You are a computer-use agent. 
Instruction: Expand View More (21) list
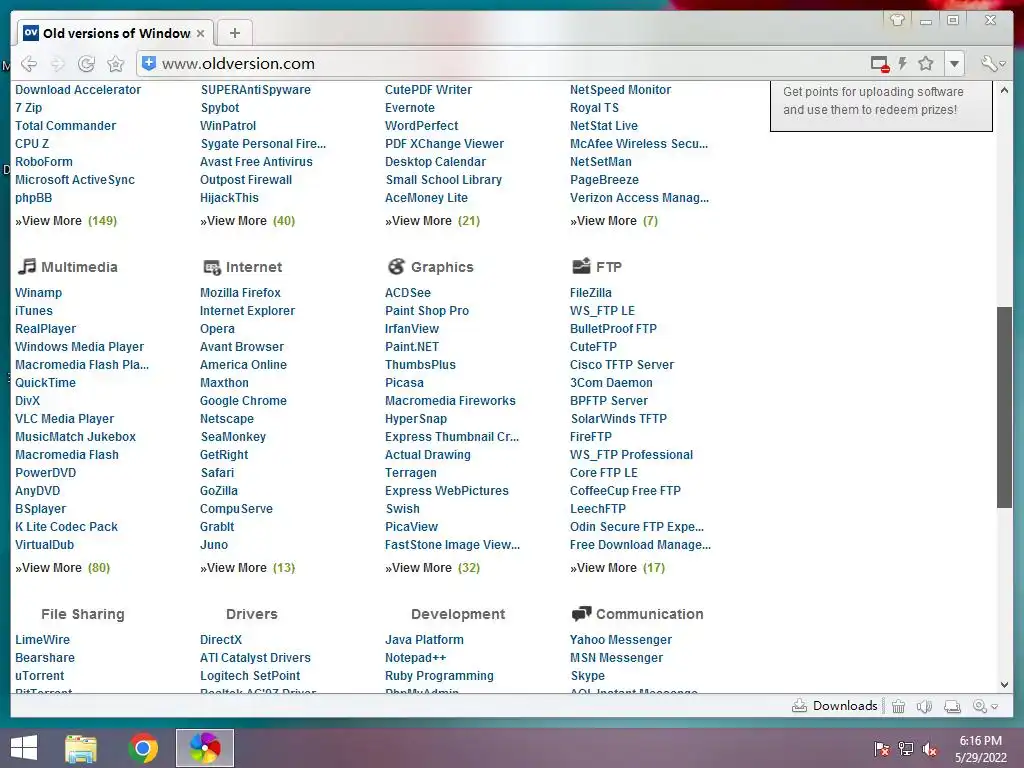point(432,221)
